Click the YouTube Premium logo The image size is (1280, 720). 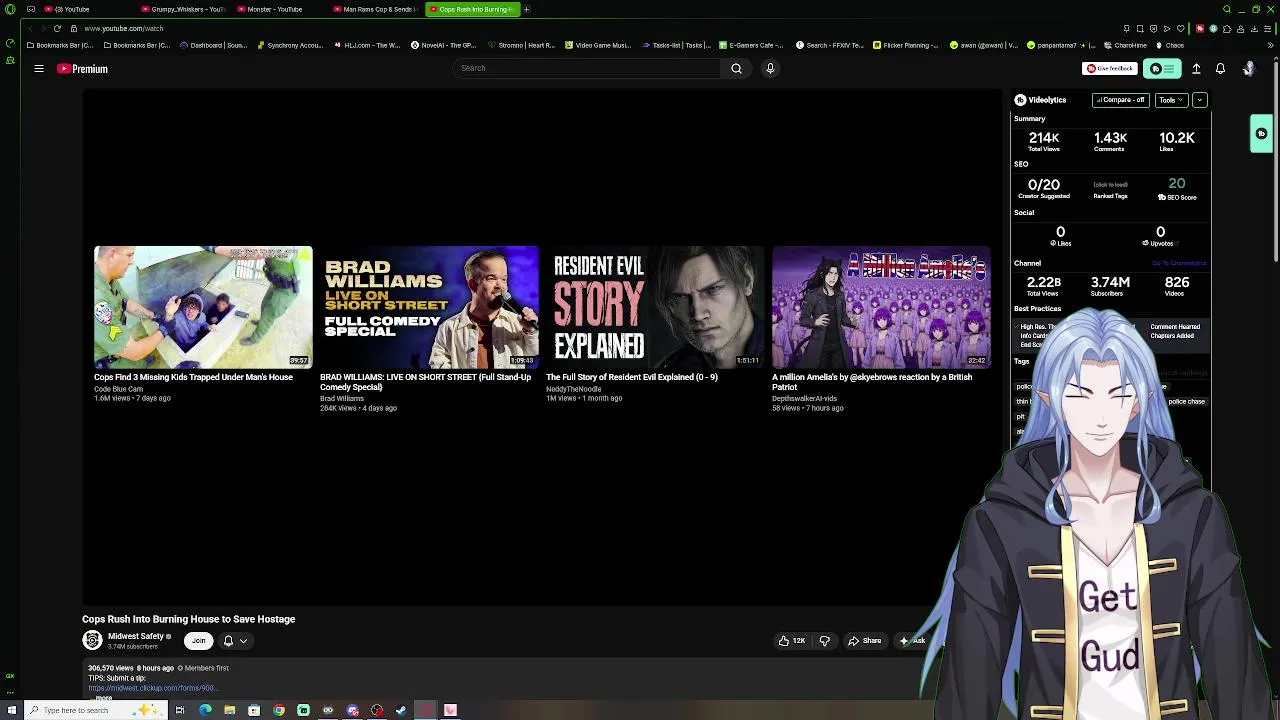tap(82, 69)
